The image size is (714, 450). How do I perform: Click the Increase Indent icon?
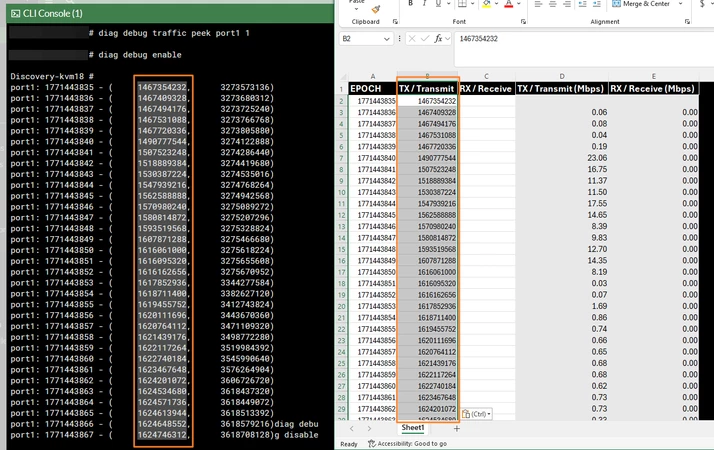click(x=597, y=4)
